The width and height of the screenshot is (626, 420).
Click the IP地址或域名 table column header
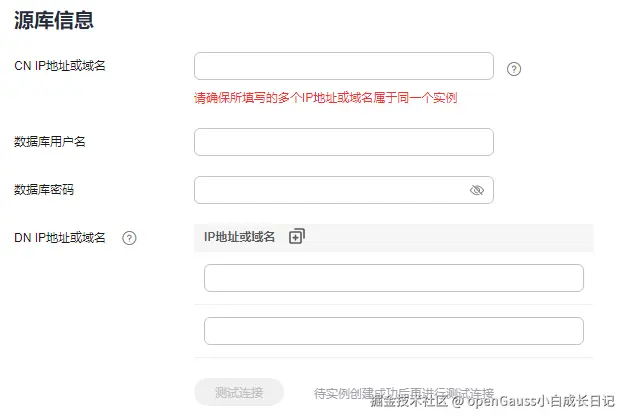click(239, 237)
